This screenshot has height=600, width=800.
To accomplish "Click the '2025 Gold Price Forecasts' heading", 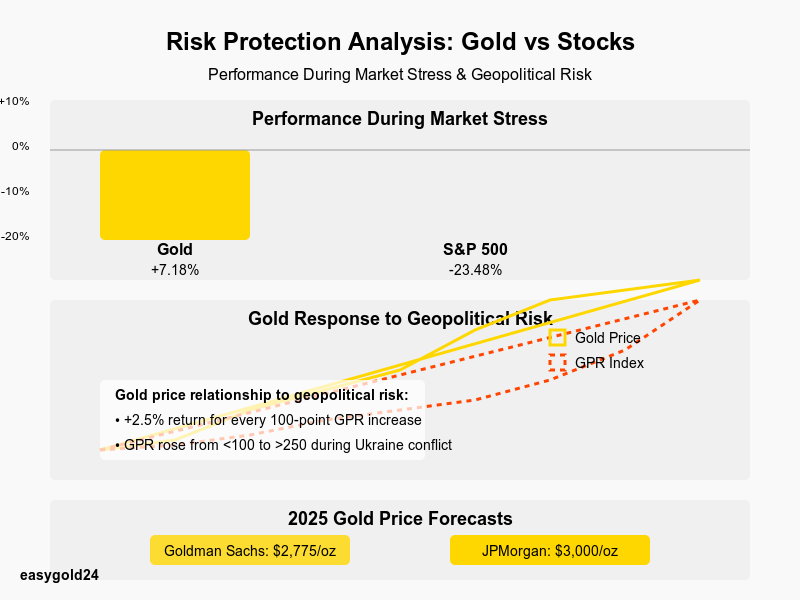I will 400,519.
